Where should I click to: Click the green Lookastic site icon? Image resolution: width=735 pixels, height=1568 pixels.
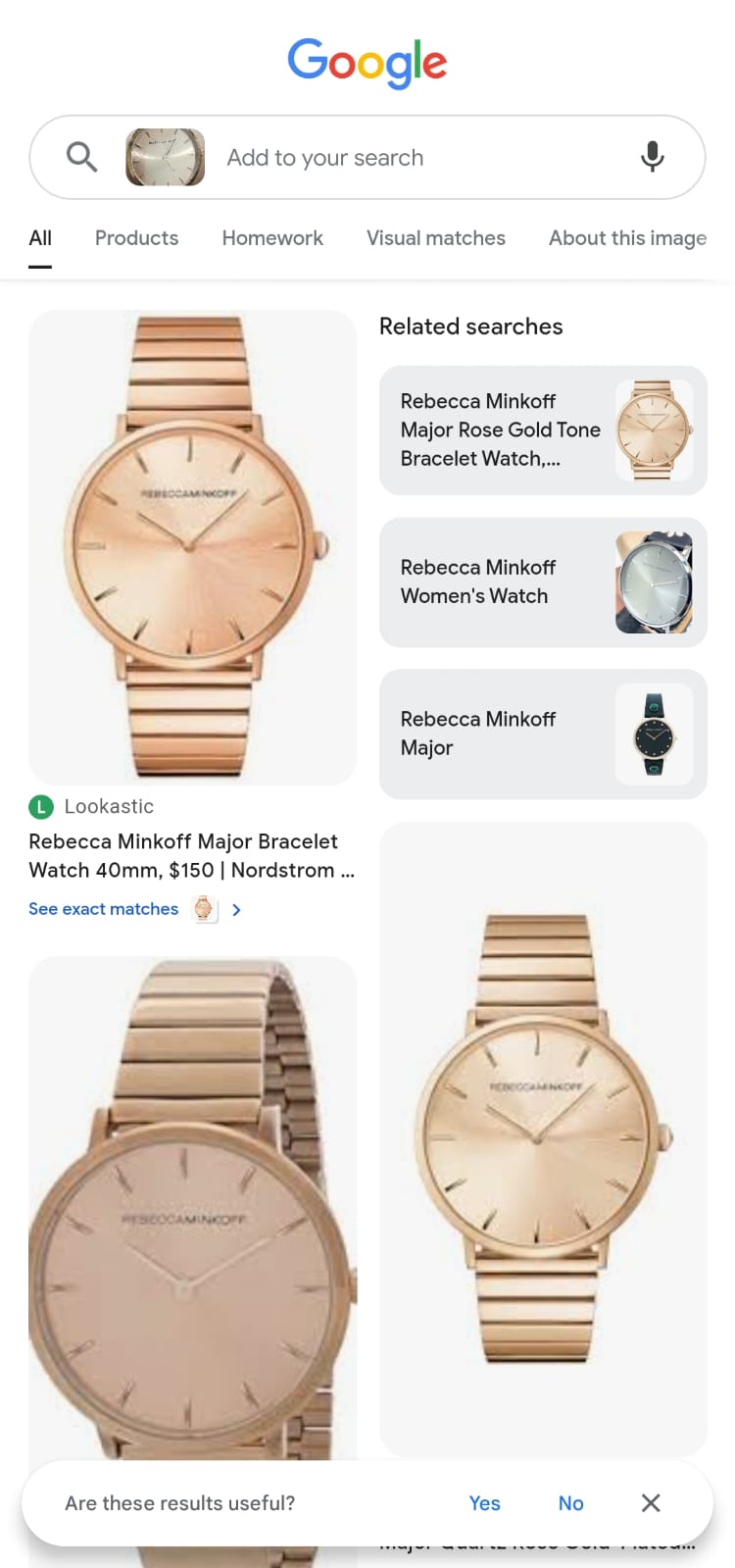click(40, 807)
